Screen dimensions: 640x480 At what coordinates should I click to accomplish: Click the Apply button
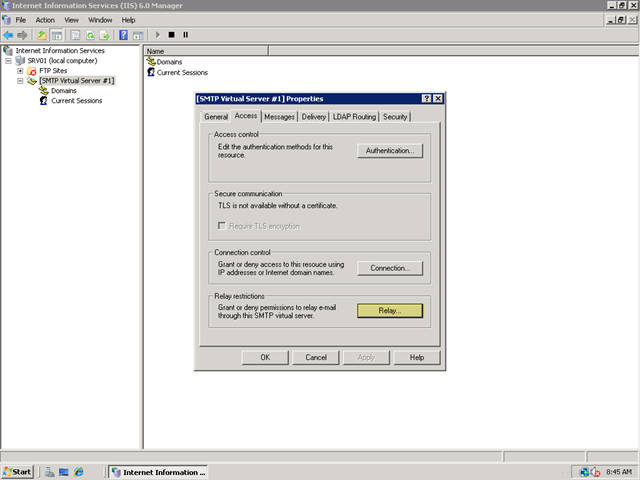click(366, 358)
